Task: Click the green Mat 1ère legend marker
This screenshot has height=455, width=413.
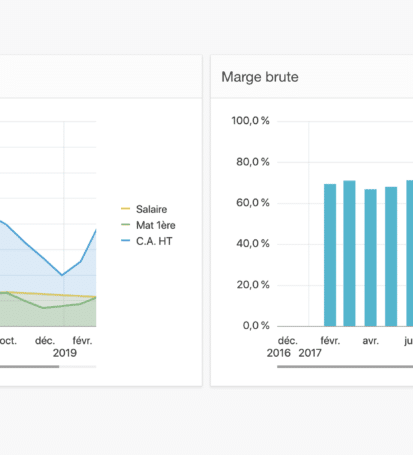Action: tap(125, 225)
